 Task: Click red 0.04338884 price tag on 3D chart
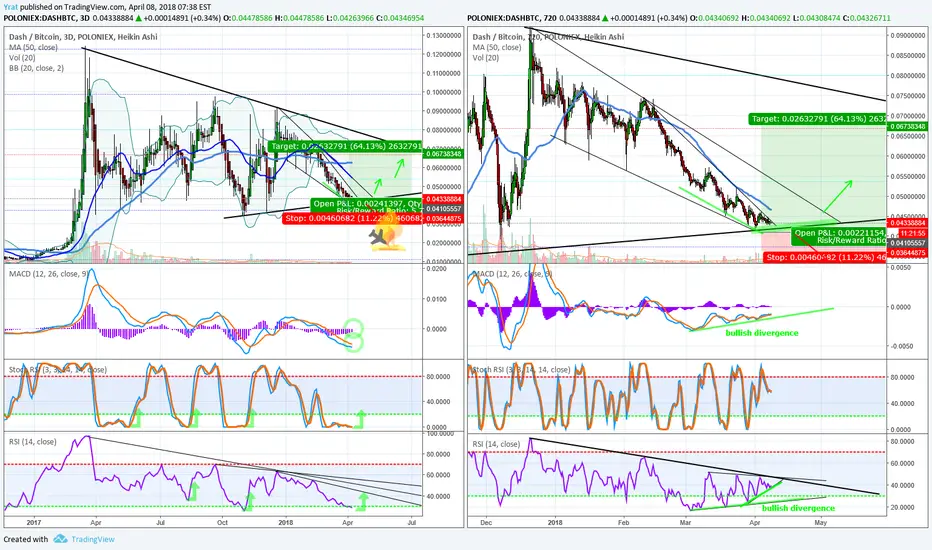click(443, 199)
